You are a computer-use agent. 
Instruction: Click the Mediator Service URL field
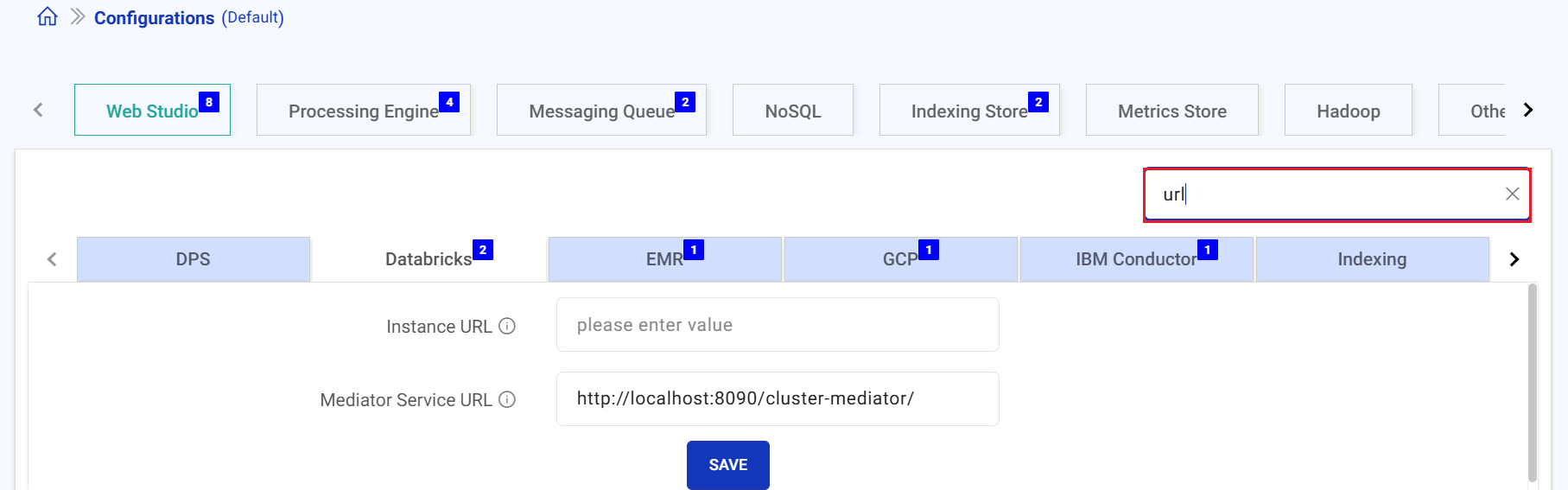coord(778,398)
